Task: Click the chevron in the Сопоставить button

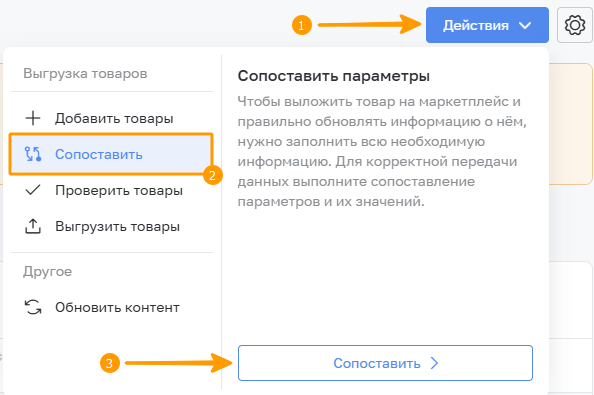Action: 435,363
